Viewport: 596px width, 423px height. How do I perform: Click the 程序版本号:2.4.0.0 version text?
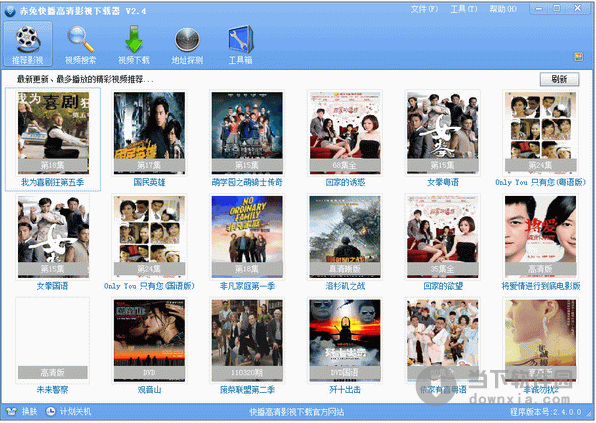click(545, 412)
